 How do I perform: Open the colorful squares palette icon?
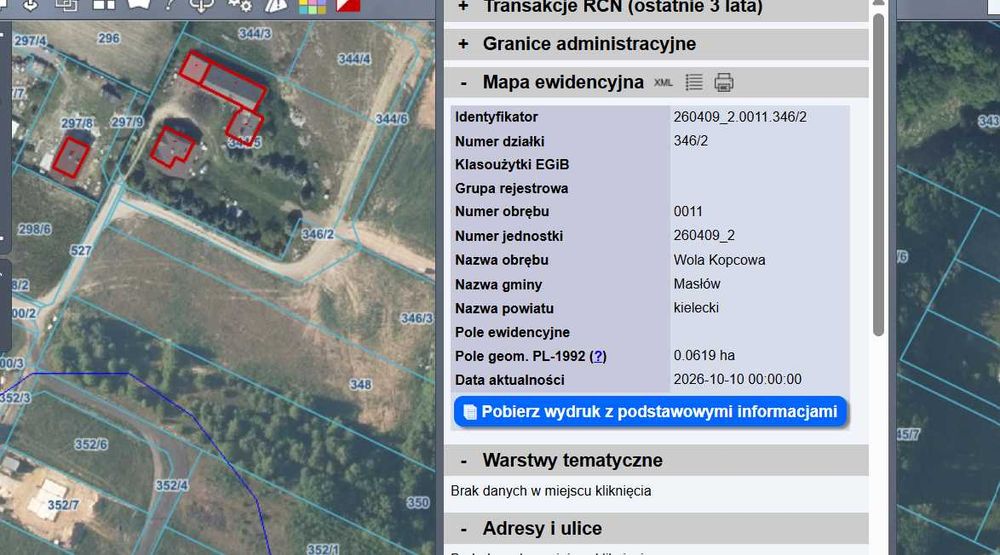tap(312, 6)
